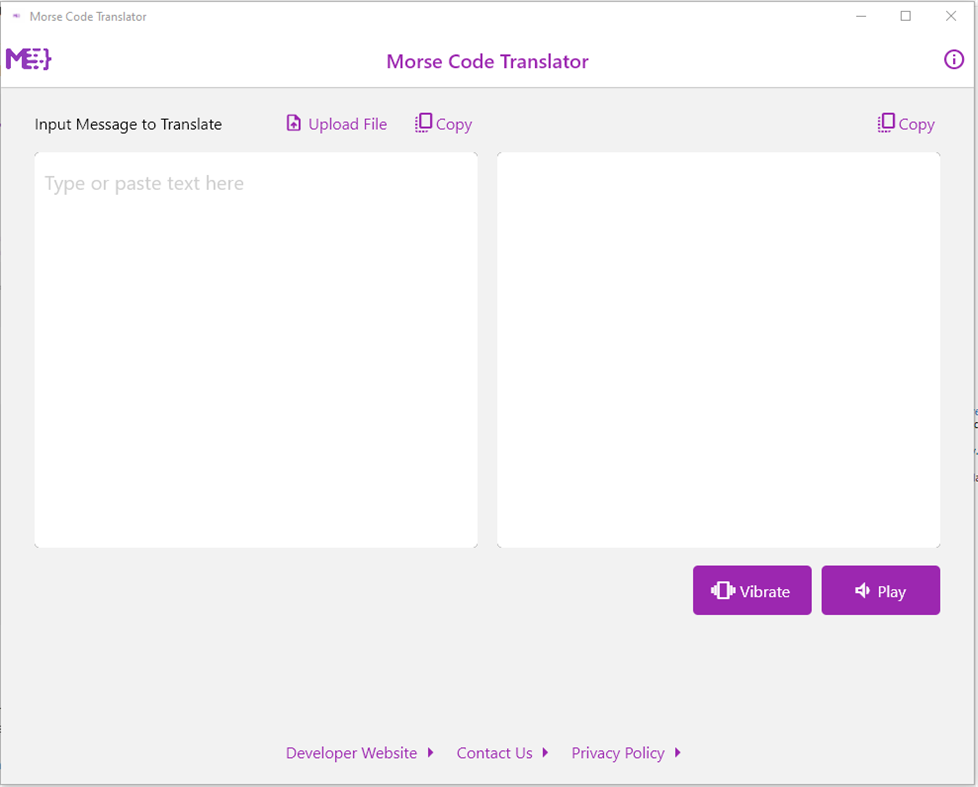Play the Morse code audio
Screen dimensions: 978x787
point(881,591)
